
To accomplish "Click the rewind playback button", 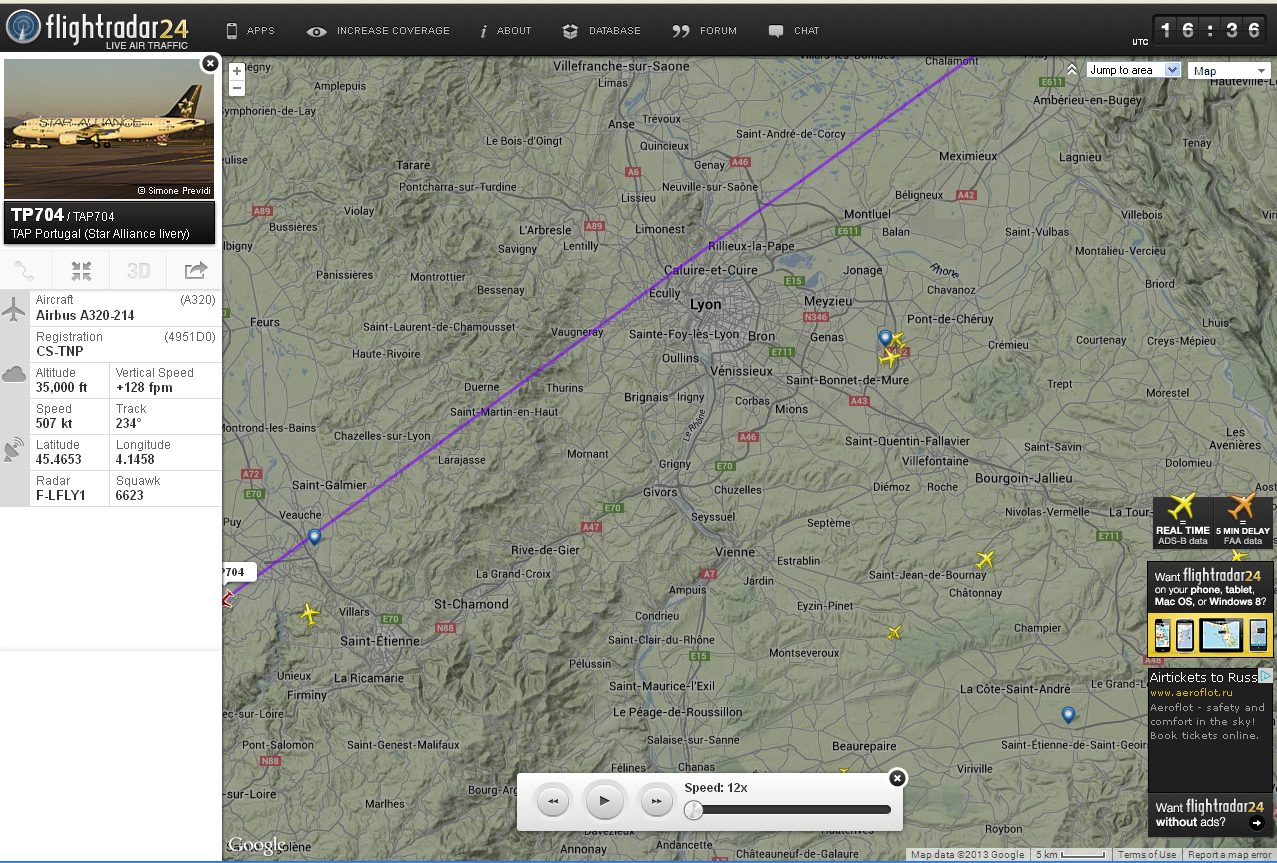I will pos(553,801).
